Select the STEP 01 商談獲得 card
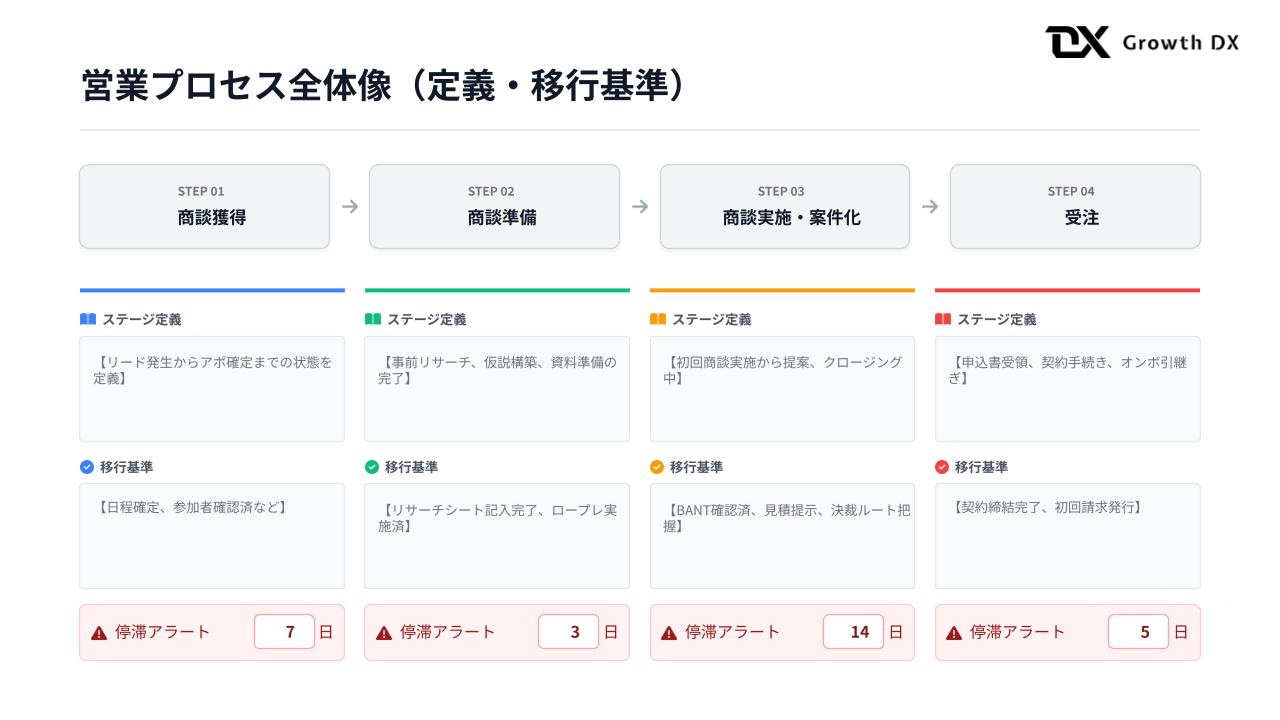The image size is (1280, 720). pos(204,206)
